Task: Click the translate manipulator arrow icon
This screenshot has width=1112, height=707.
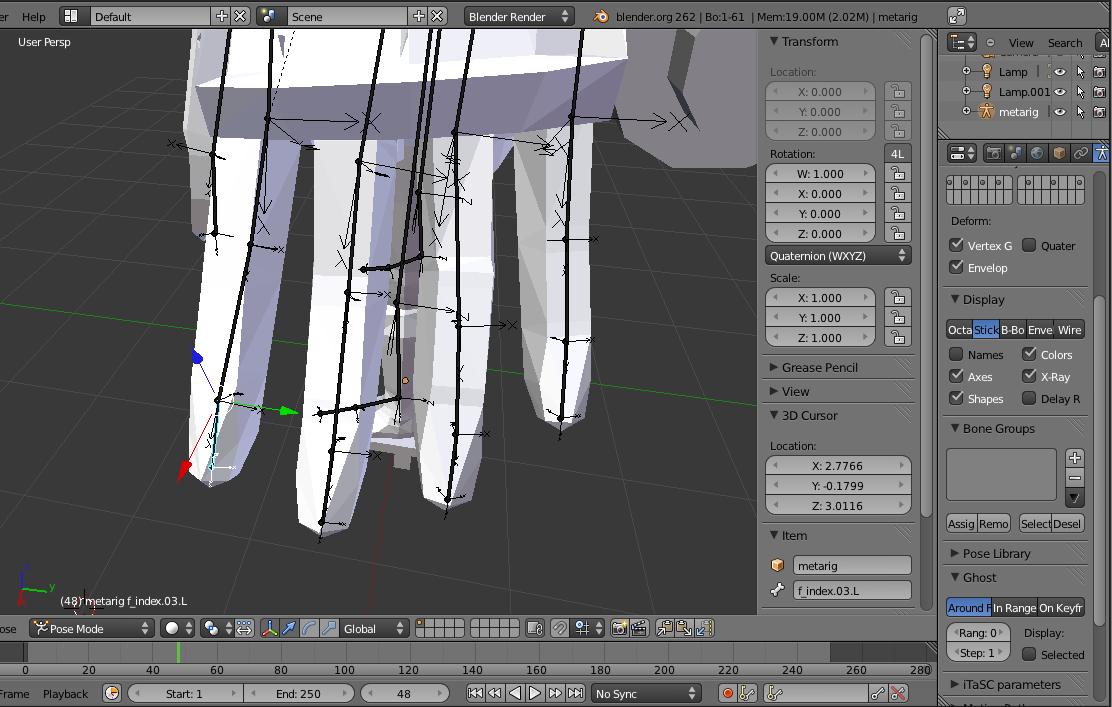Action: coord(289,628)
